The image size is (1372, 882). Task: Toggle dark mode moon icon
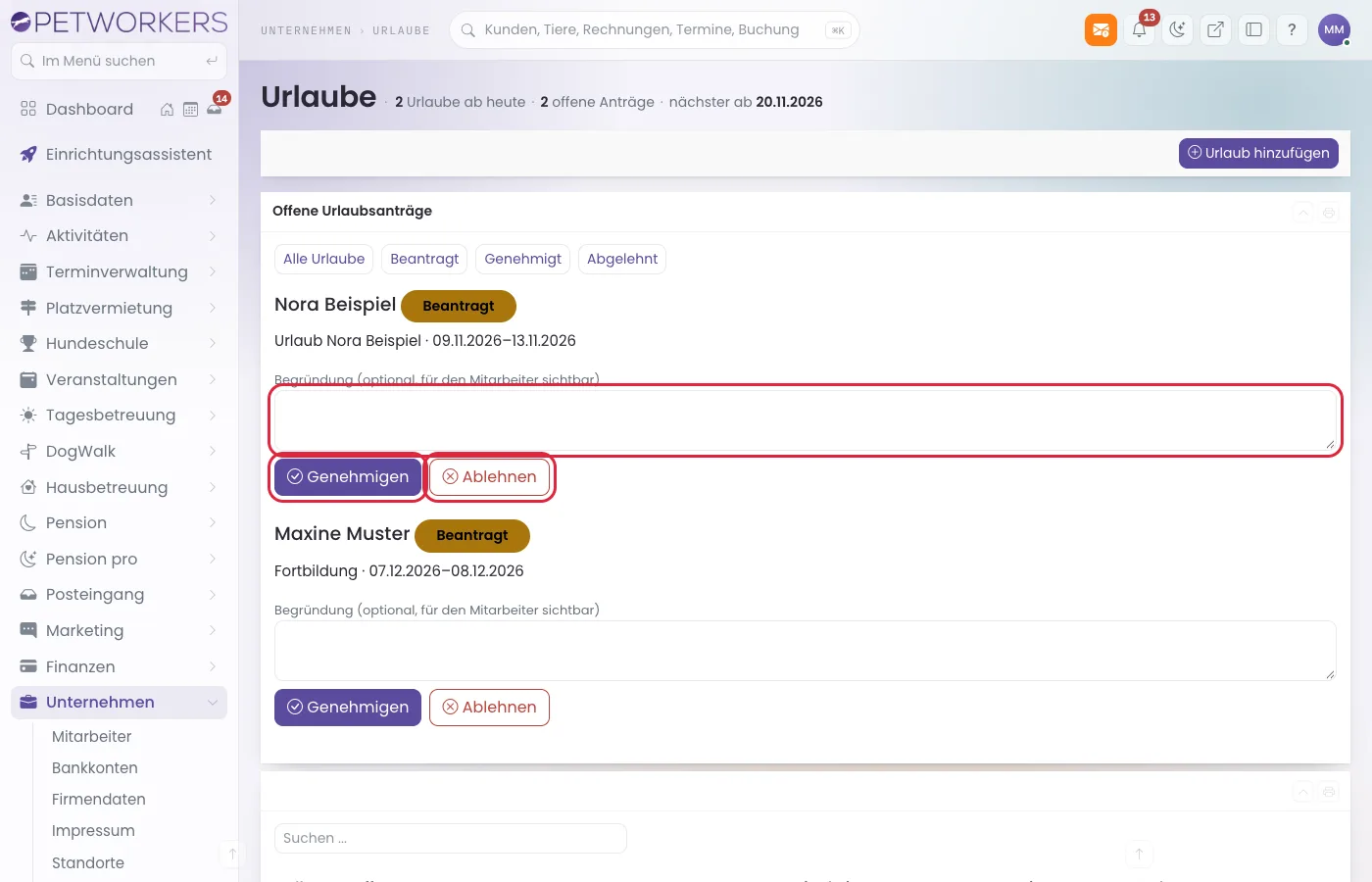coord(1177,29)
